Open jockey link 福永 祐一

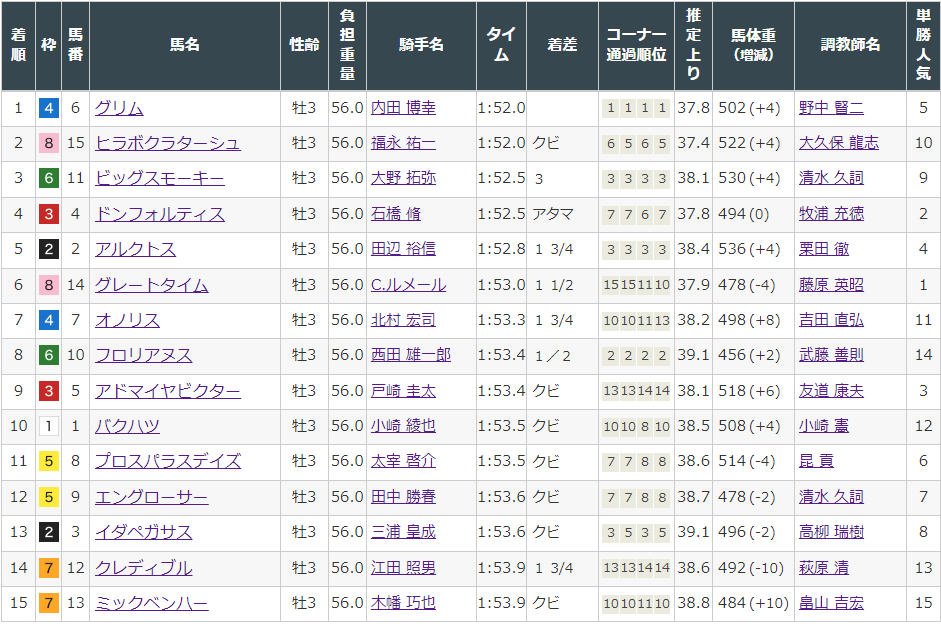click(x=403, y=143)
